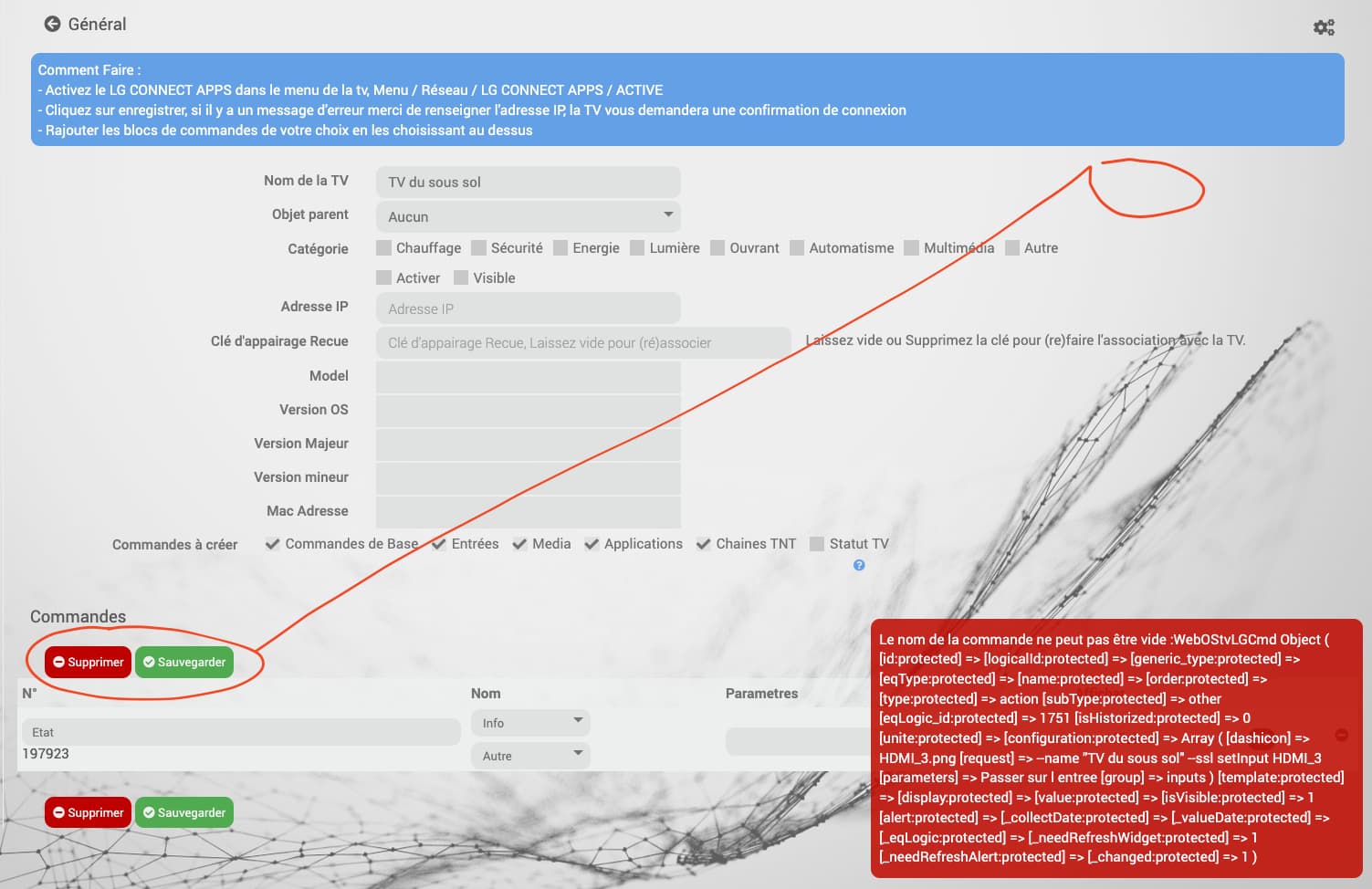Click the upper red Supprimer button

click(x=88, y=662)
